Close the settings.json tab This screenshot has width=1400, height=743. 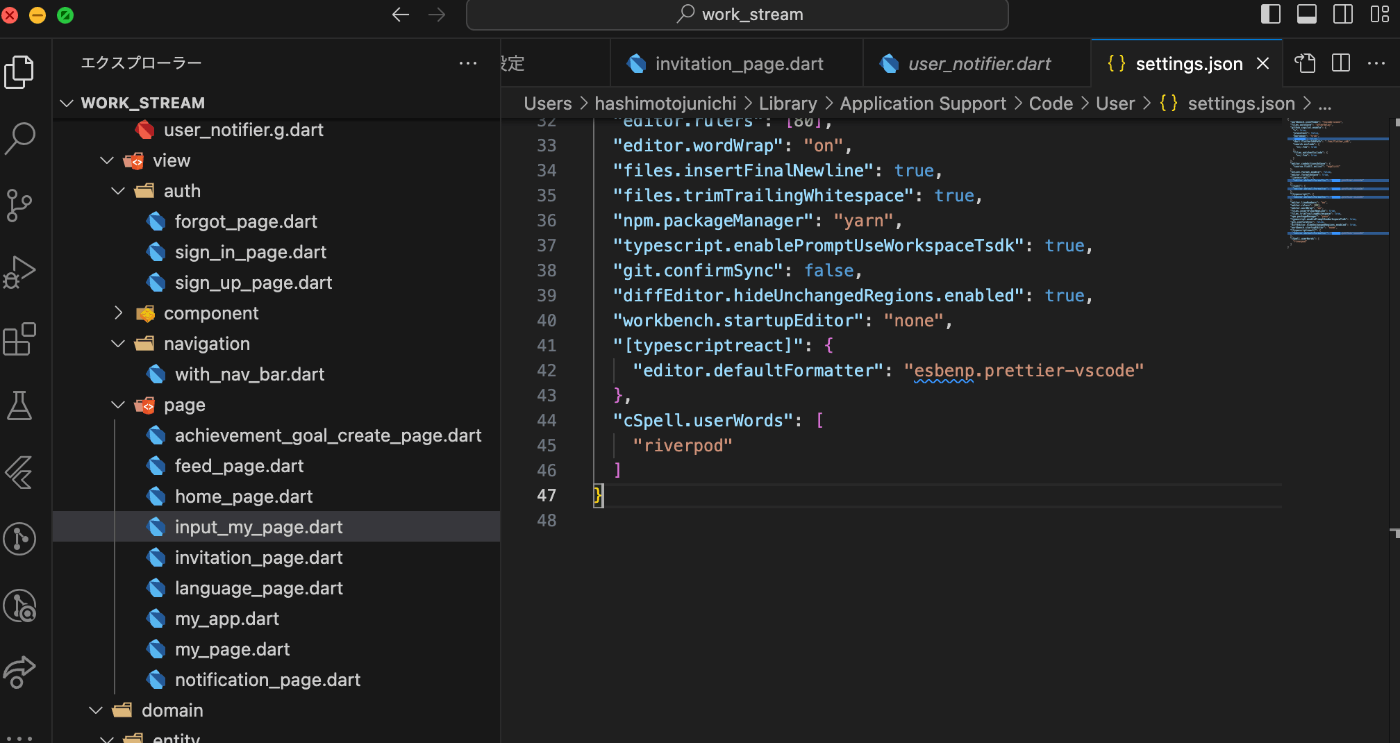pyautogui.click(x=1263, y=64)
